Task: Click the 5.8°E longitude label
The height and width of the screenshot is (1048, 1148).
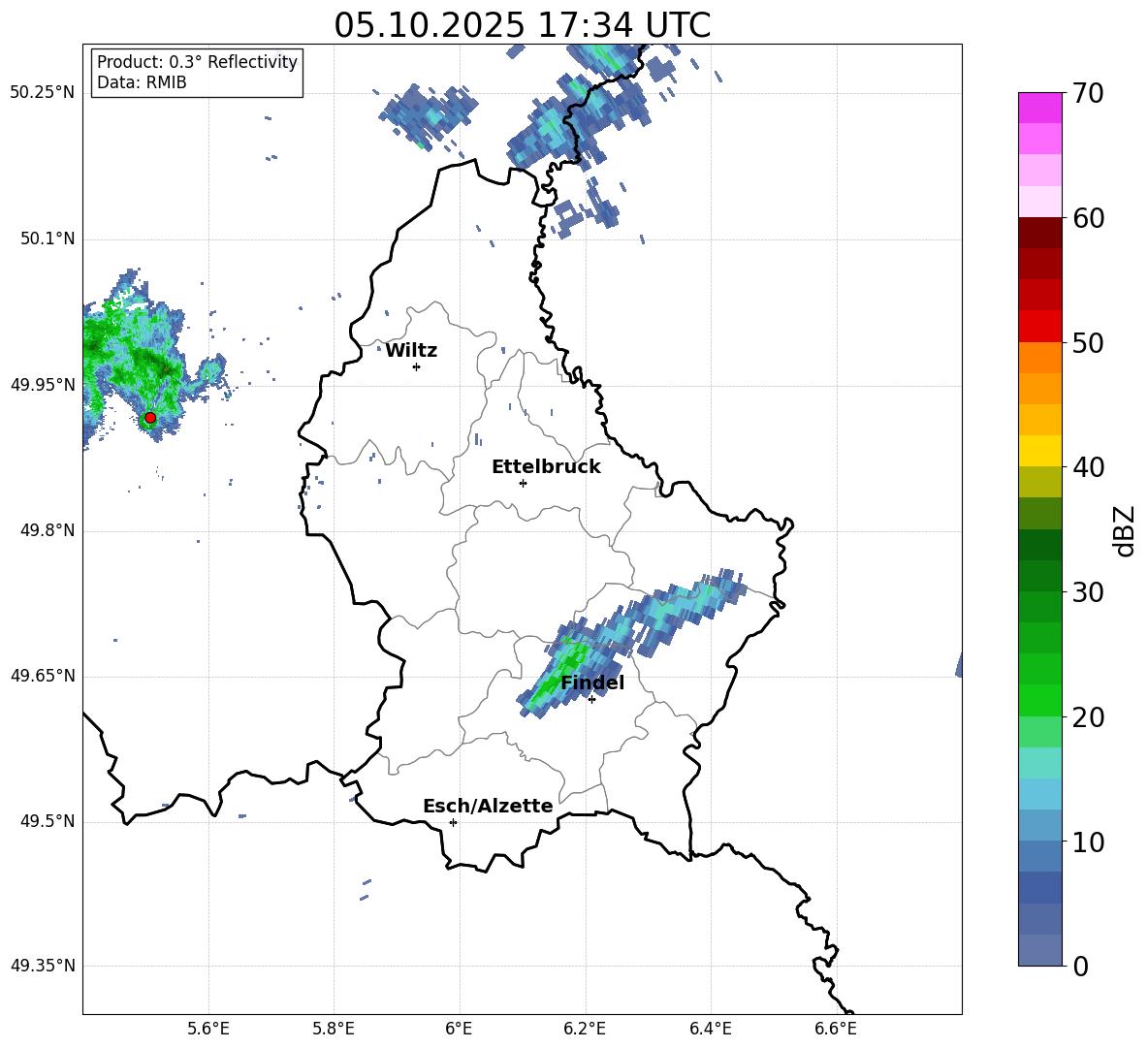Action: (x=334, y=1029)
